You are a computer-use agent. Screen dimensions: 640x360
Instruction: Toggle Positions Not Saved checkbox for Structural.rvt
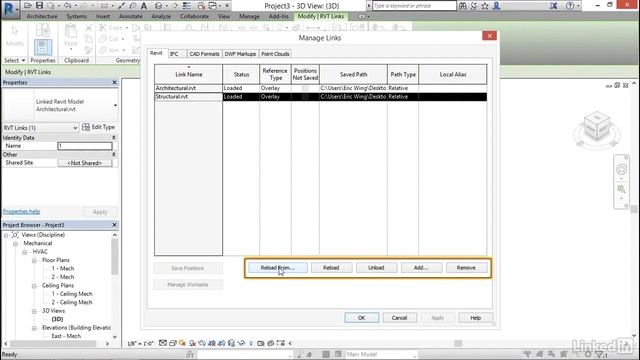(x=305, y=97)
